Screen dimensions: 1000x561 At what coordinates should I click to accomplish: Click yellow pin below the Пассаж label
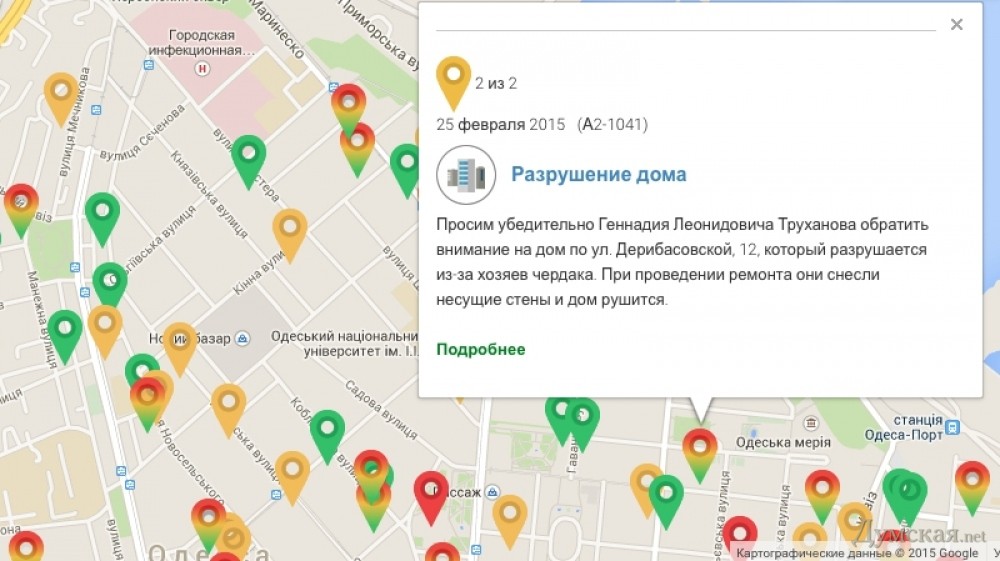pyautogui.click(x=509, y=516)
